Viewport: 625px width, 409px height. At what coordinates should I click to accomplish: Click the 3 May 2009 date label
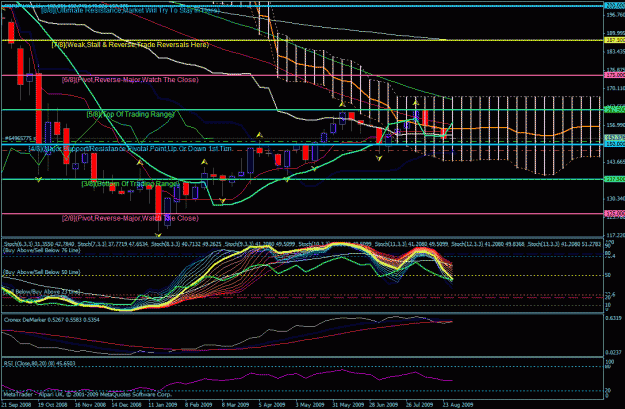click(x=309, y=405)
